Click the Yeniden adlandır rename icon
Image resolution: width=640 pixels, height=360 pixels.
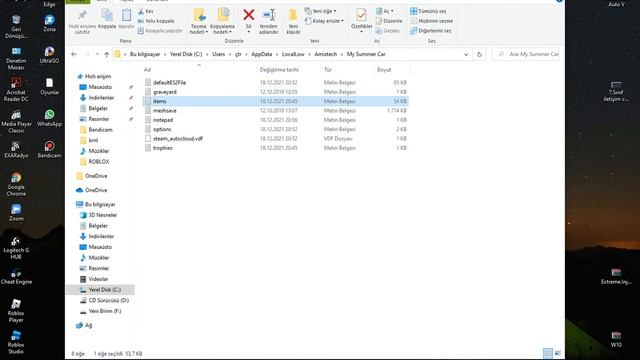pos(269,15)
